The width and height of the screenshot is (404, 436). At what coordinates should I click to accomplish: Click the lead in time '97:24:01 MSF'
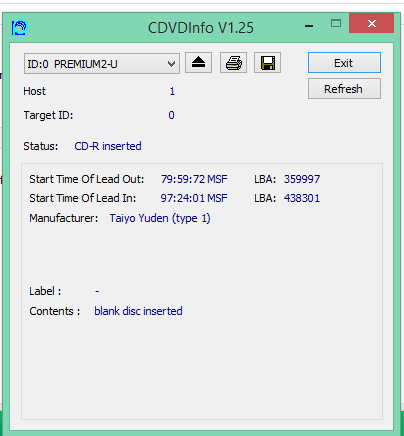(x=194, y=198)
